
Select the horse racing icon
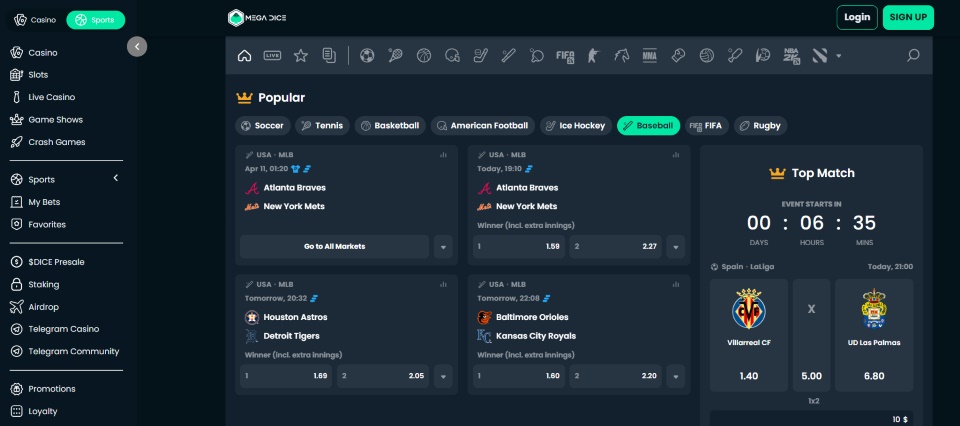click(621, 56)
